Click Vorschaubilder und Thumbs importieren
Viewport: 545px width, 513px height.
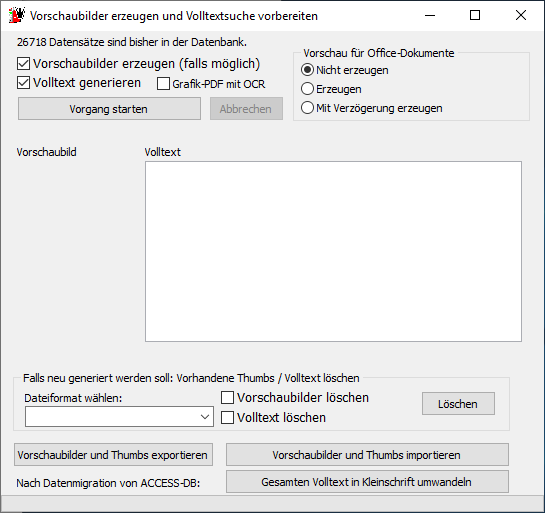tap(367, 455)
